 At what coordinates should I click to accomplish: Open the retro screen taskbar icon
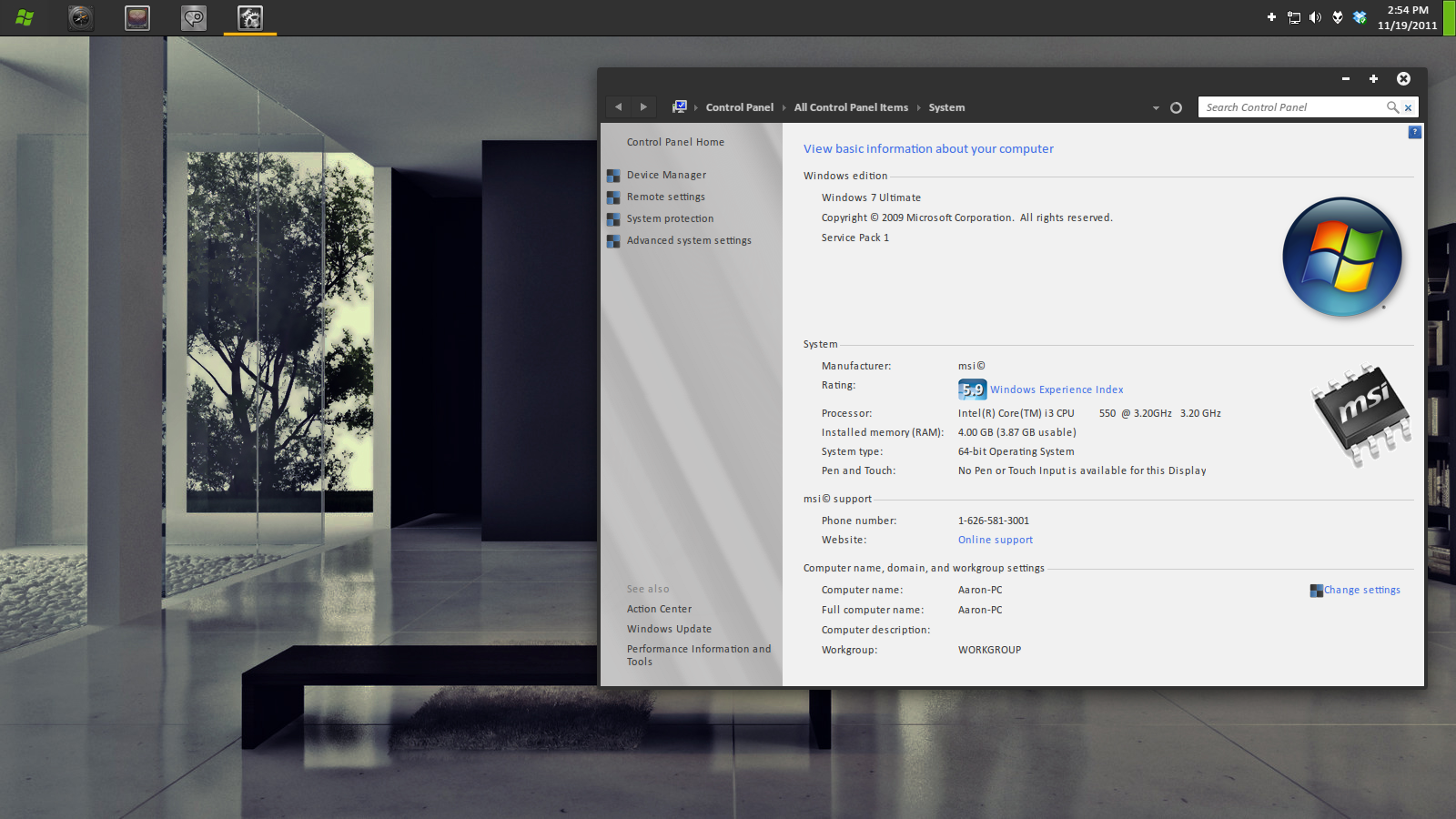tap(137, 17)
